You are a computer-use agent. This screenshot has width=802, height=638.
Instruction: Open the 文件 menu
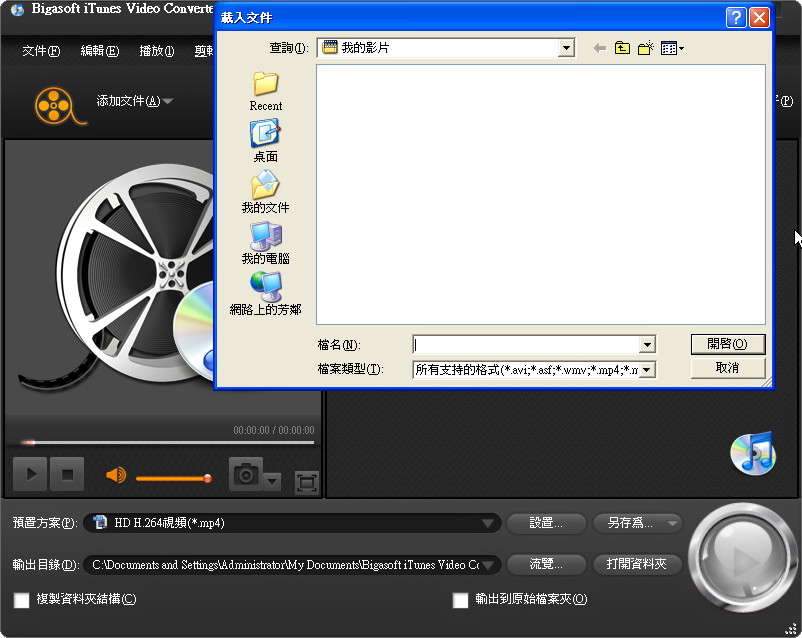pos(40,51)
